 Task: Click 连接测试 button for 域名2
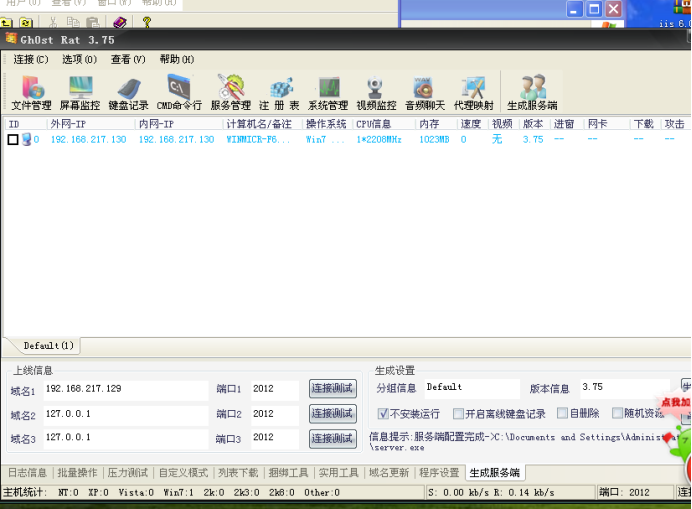[x=333, y=414]
